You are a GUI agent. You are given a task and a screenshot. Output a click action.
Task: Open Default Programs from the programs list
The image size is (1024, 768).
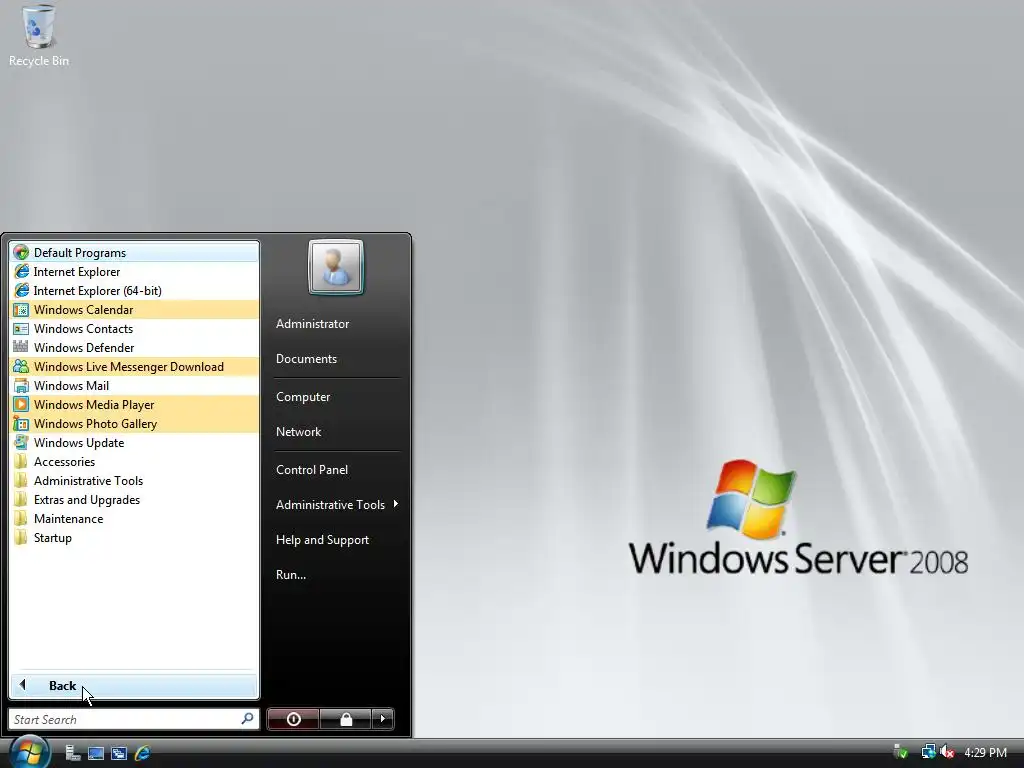pyautogui.click(x=135, y=253)
